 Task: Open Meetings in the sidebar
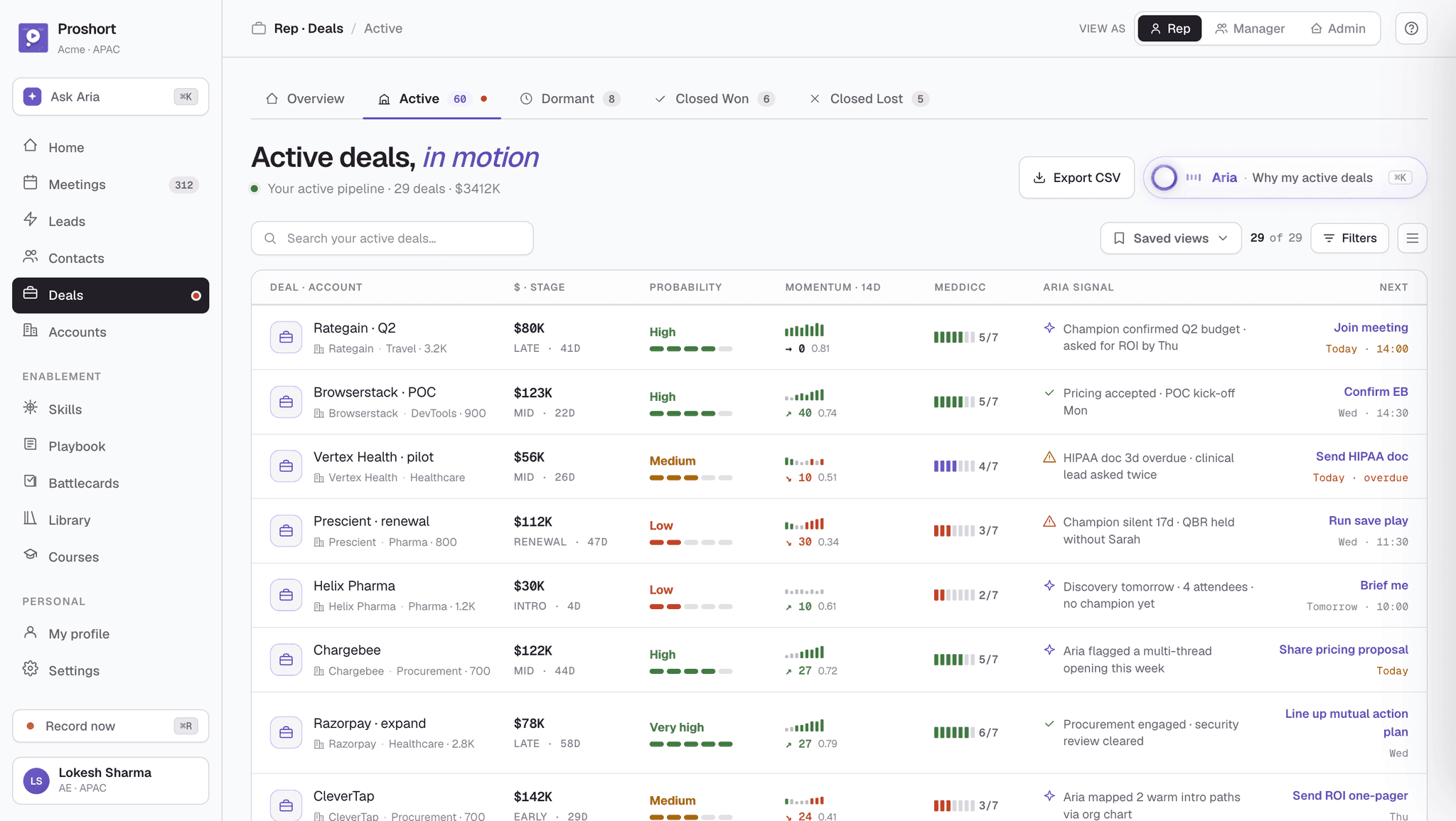111,184
